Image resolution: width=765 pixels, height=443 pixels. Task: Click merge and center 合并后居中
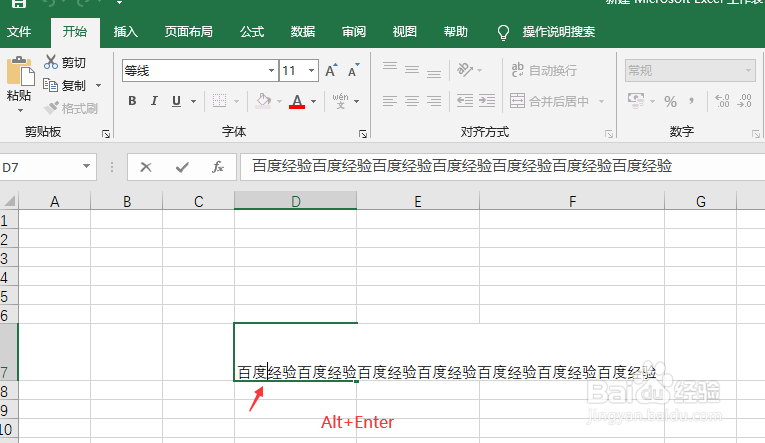coord(550,101)
